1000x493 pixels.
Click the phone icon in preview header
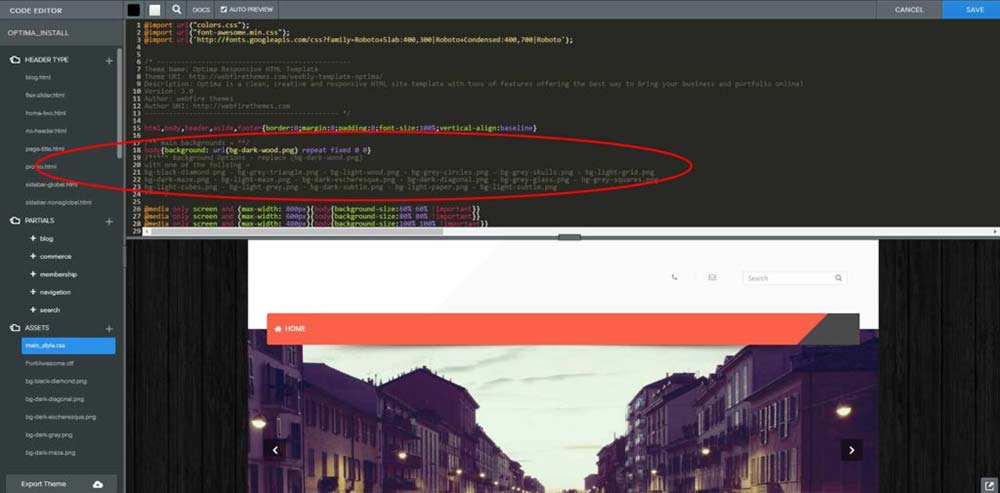(674, 277)
